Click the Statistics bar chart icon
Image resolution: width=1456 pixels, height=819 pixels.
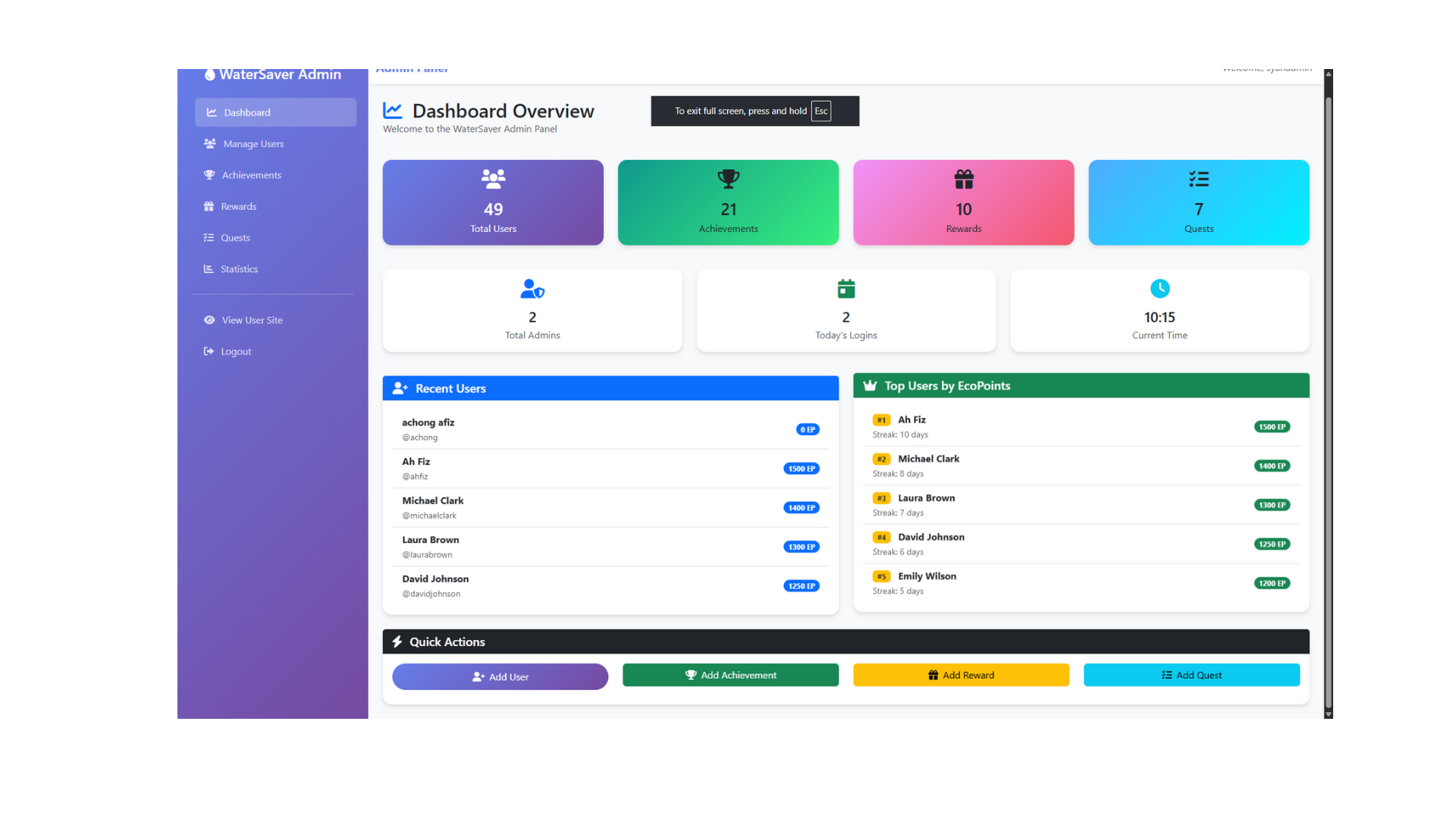coord(209,268)
